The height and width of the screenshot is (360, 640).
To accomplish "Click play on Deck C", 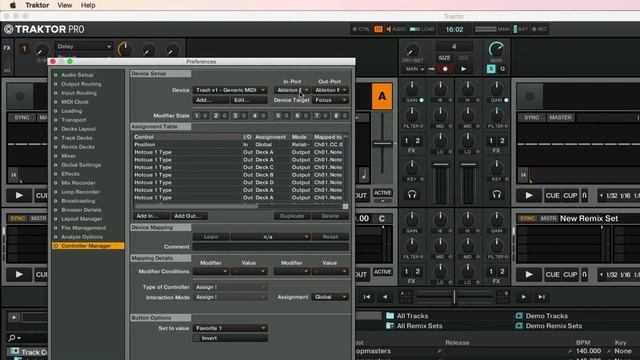I will pos(19,274).
